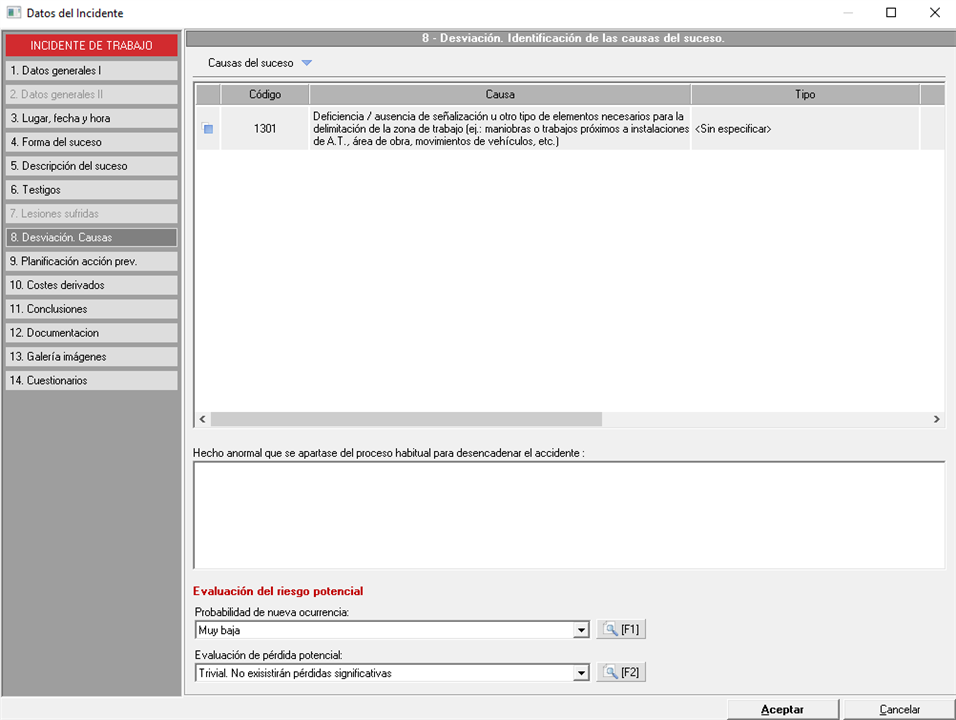Click the F2 magnifier lookup button

(621, 673)
